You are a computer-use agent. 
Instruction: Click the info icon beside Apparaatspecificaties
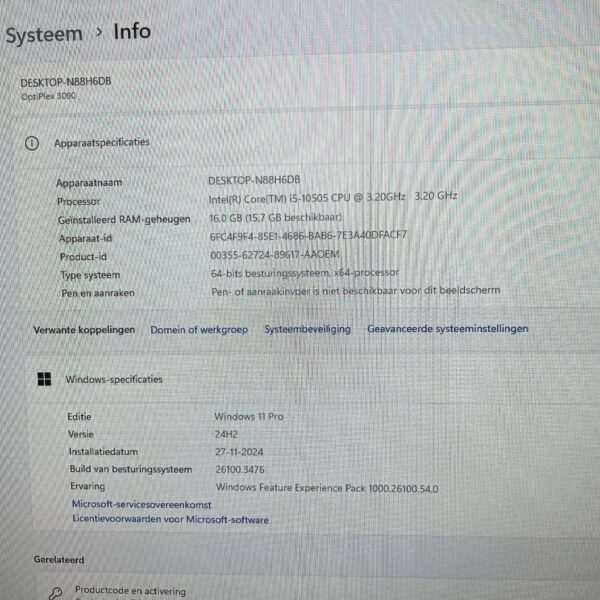[32, 143]
